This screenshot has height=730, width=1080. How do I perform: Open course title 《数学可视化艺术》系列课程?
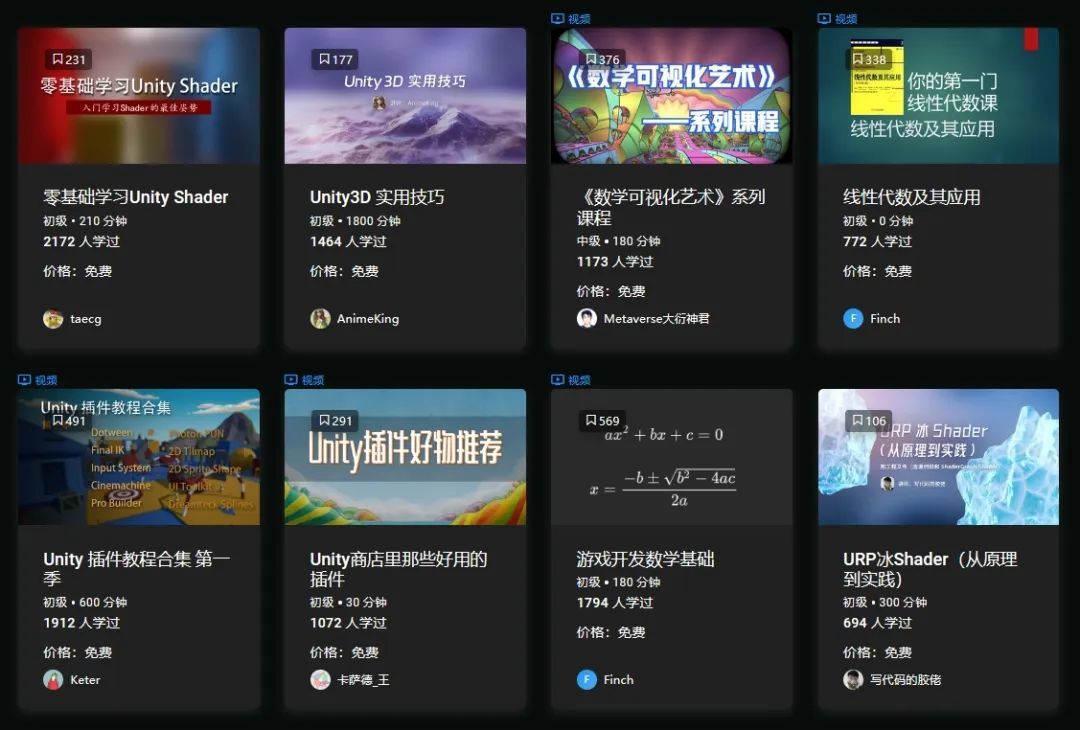pyautogui.click(x=671, y=207)
